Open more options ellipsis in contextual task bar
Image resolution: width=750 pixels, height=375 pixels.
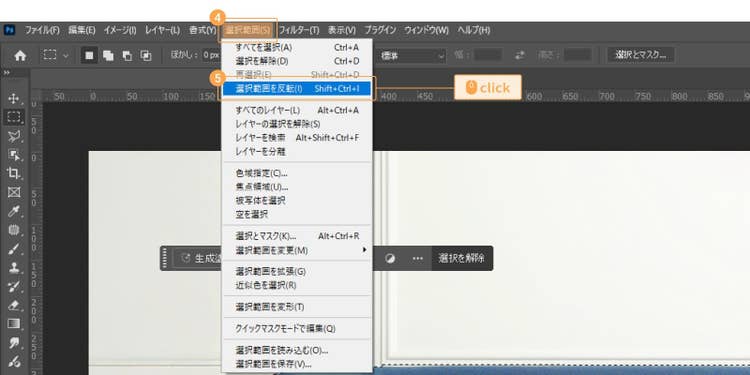click(x=418, y=259)
